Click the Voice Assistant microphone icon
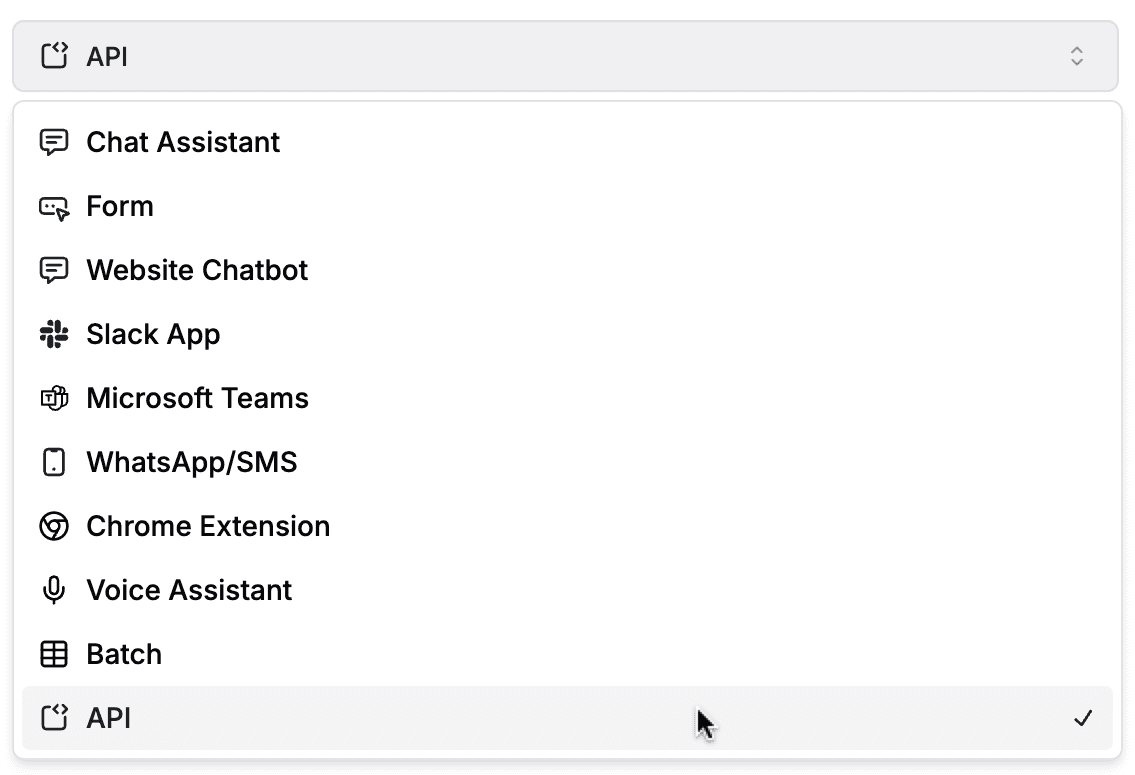The width and height of the screenshot is (1135, 775). point(54,590)
